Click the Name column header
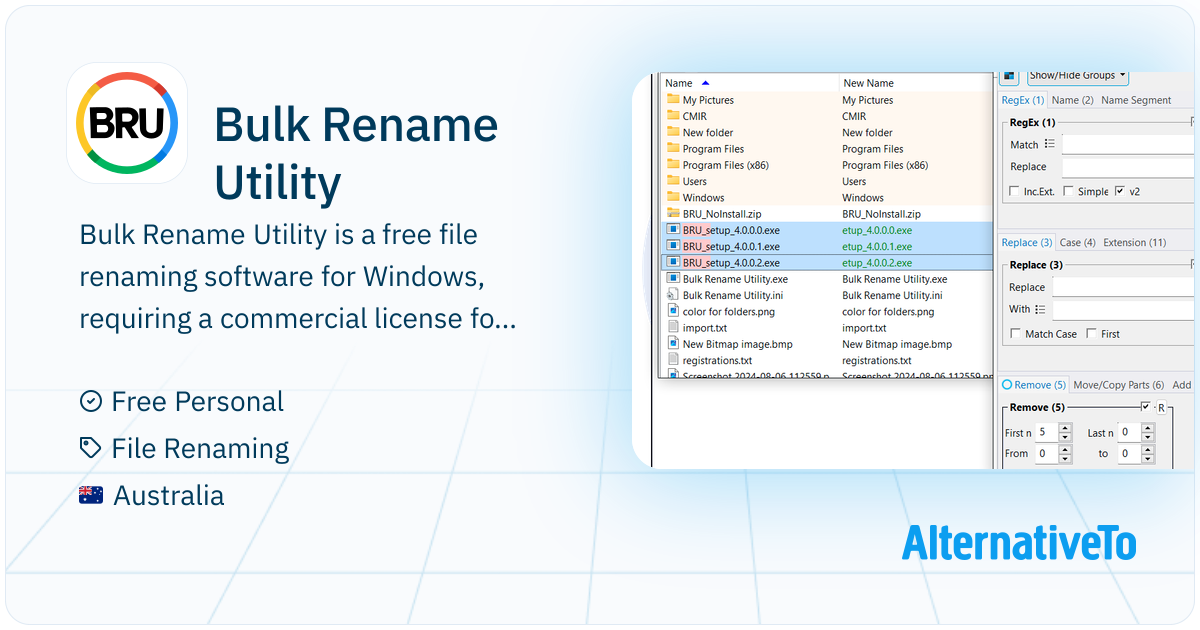1200x630 pixels. click(x=749, y=83)
